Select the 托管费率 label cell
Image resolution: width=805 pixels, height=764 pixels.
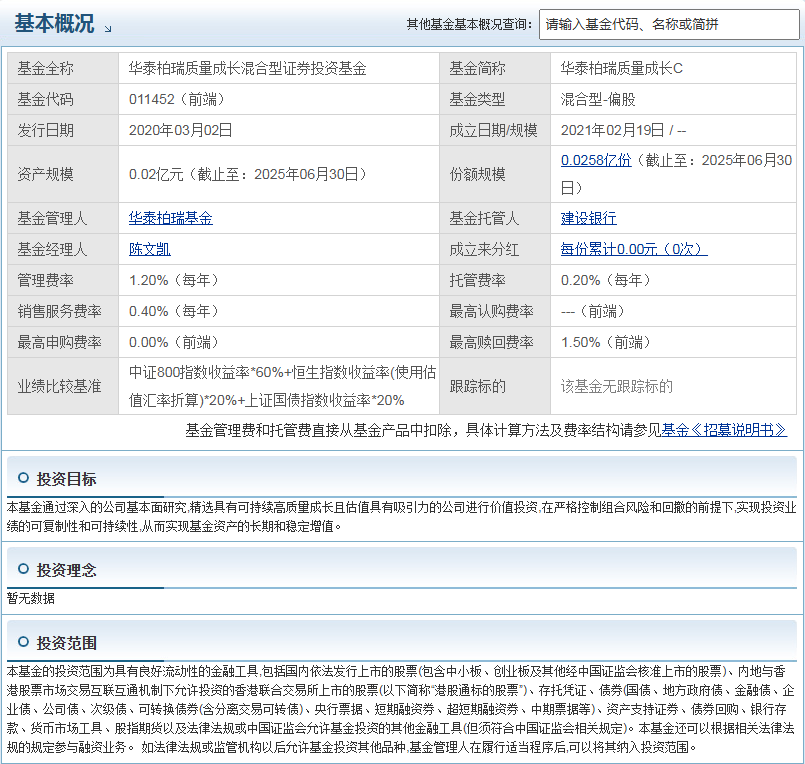[495, 280]
